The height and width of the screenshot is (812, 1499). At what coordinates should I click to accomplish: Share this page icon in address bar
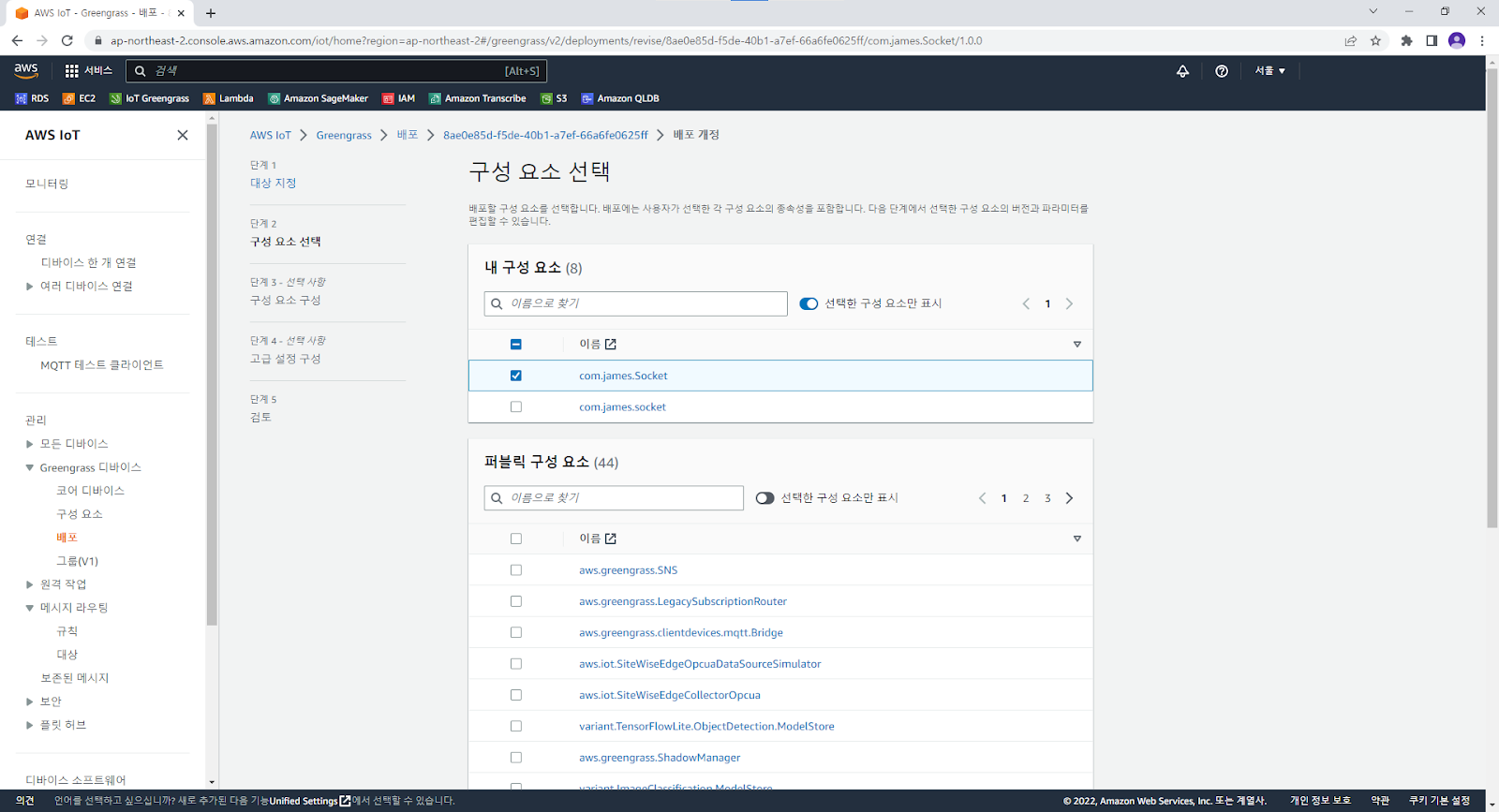(x=1350, y=40)
